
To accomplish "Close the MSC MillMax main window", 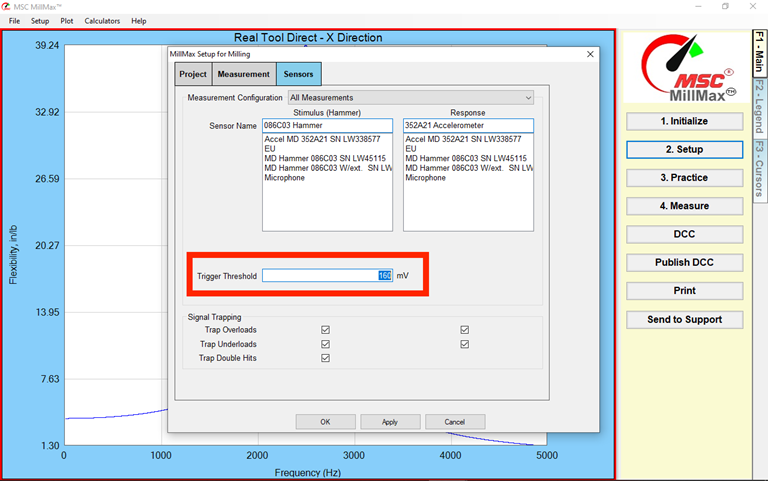I will coord(753,6).
